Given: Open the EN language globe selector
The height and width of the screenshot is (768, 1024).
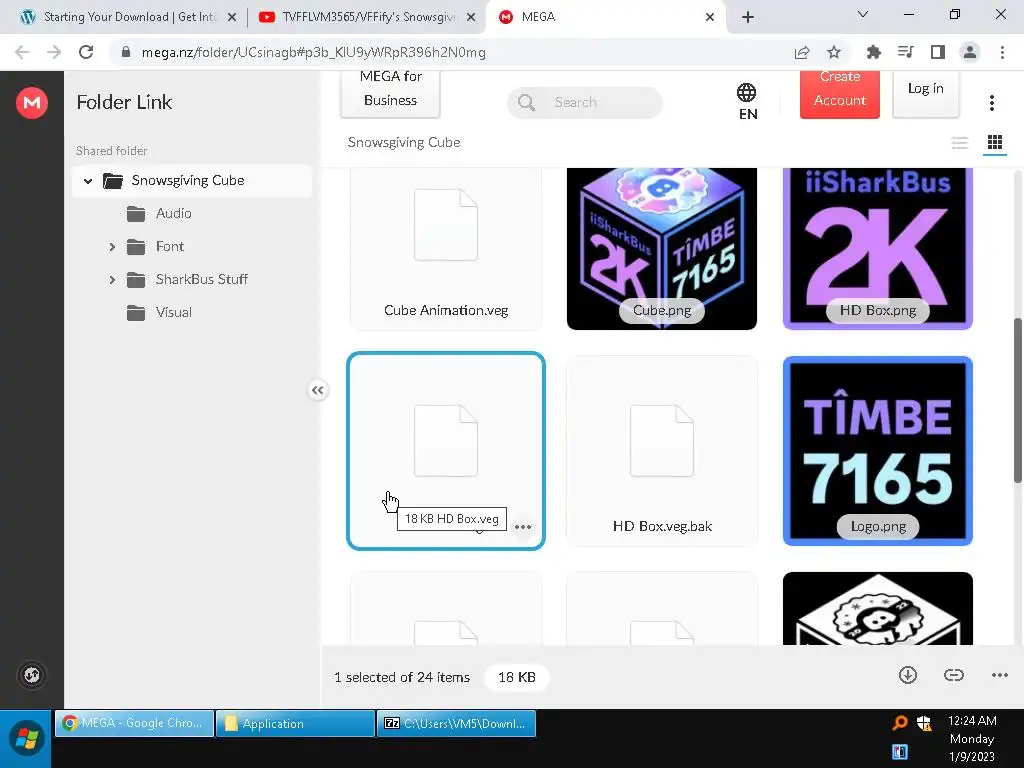Looking at the screenshot, I should coord(747,102).
